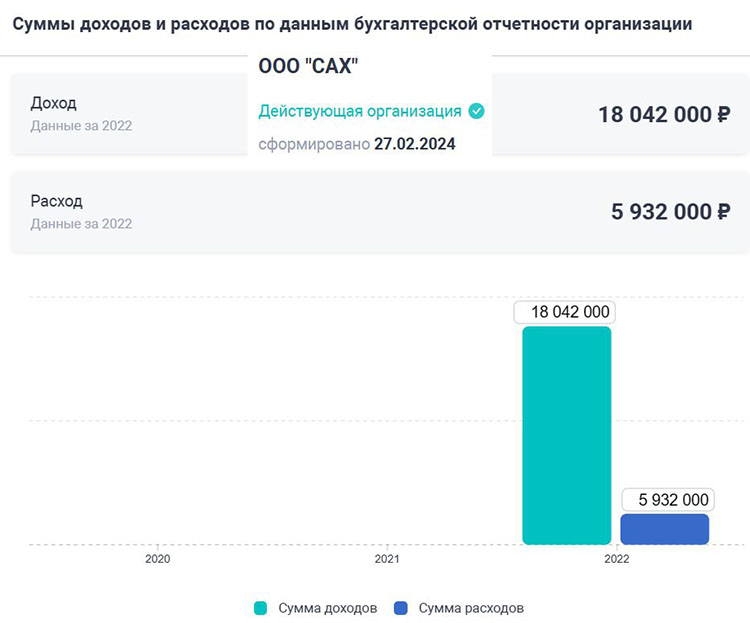Toggle the Сумма доходов legend label
The height and width of the screenshot is (623, 750).
327,608
